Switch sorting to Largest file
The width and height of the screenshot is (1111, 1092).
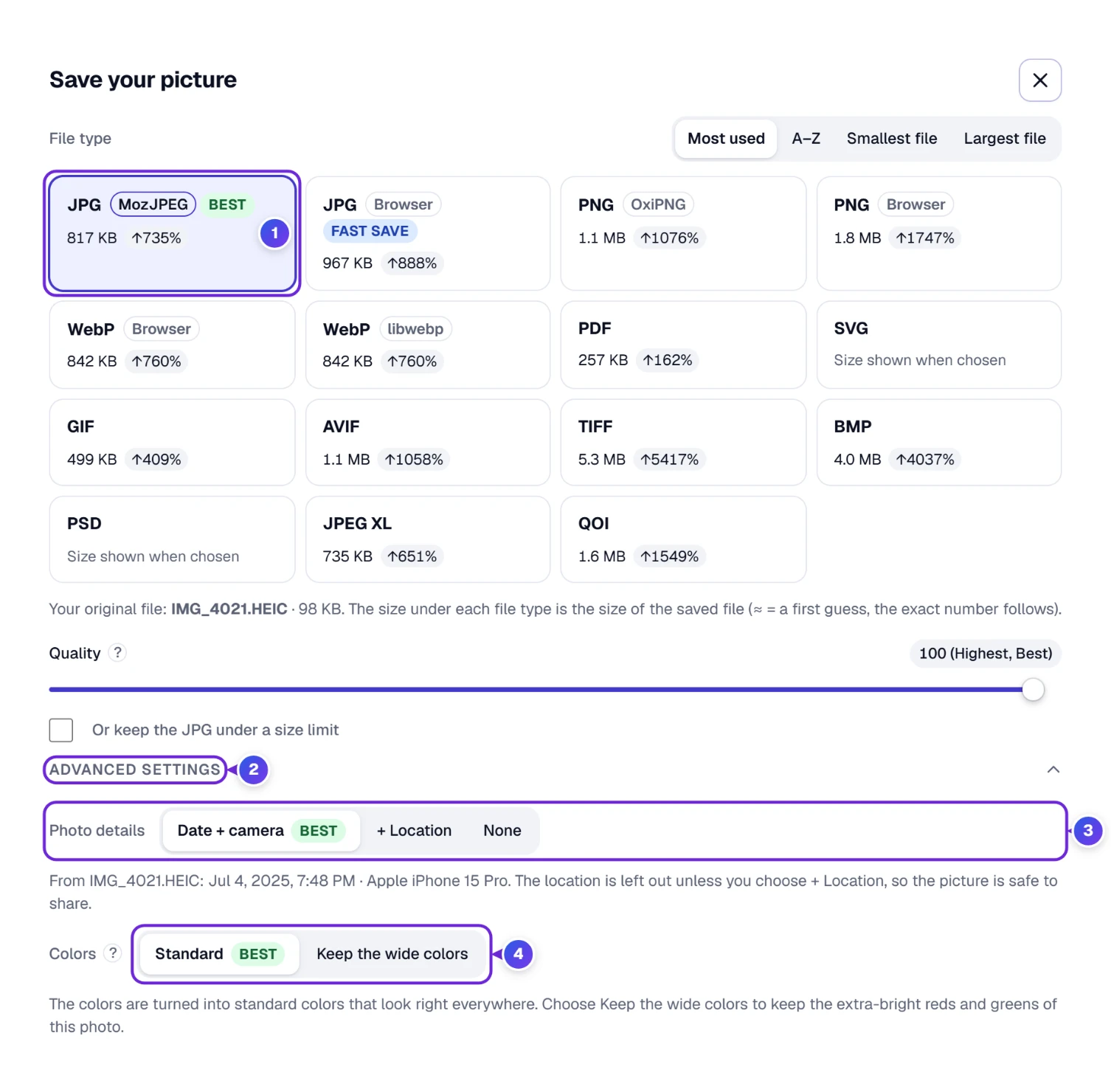coord(1004,139)
